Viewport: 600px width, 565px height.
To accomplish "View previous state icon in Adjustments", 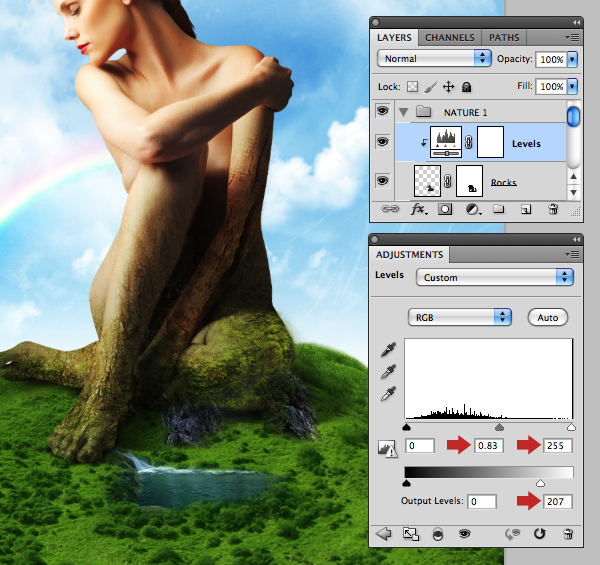I will click(x=513, y=534).
